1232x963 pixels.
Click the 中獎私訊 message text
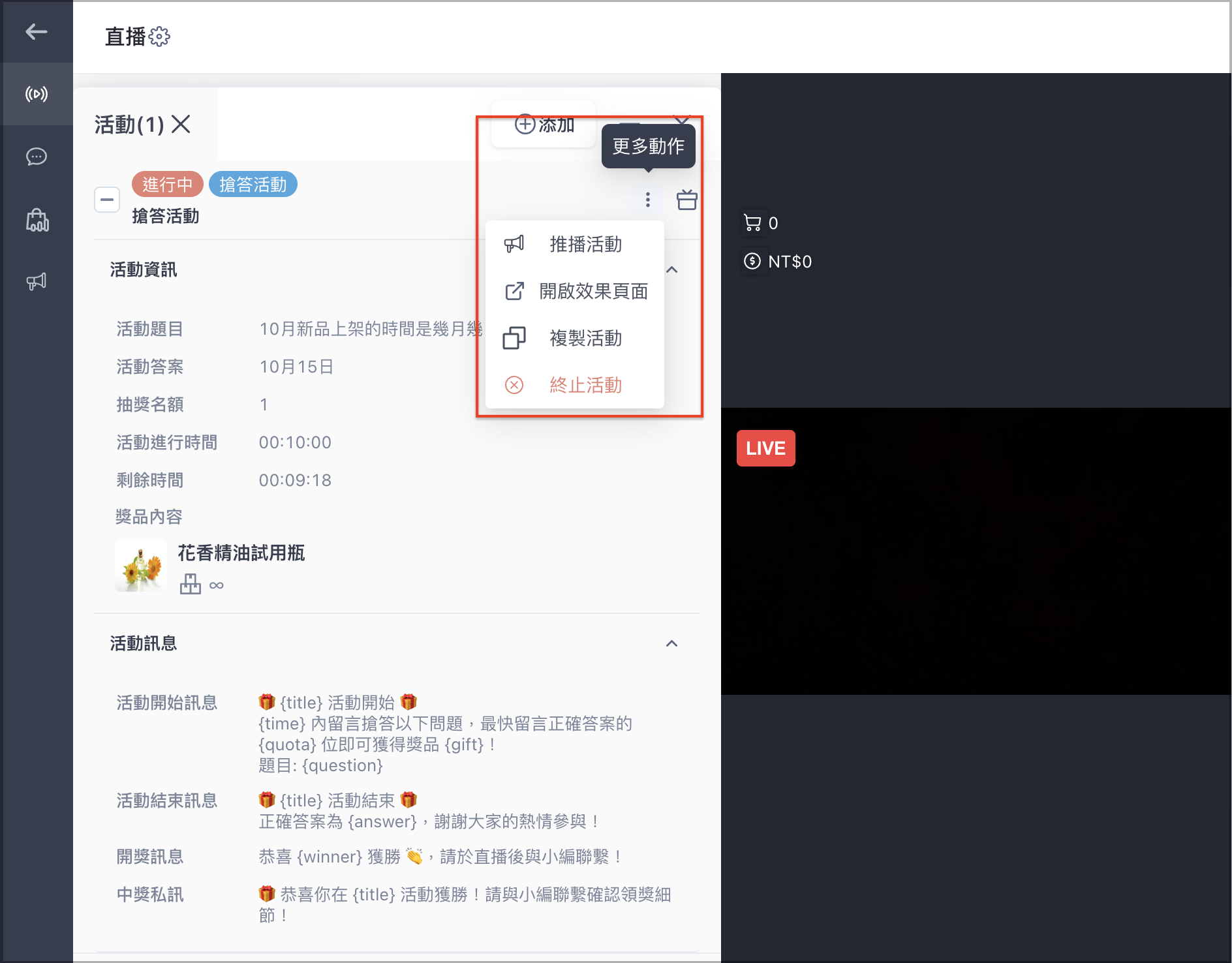click(465, 904)
